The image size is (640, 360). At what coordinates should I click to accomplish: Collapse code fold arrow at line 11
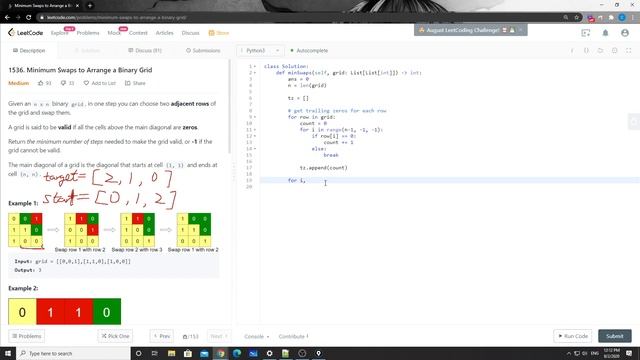(x=255, y=130)
